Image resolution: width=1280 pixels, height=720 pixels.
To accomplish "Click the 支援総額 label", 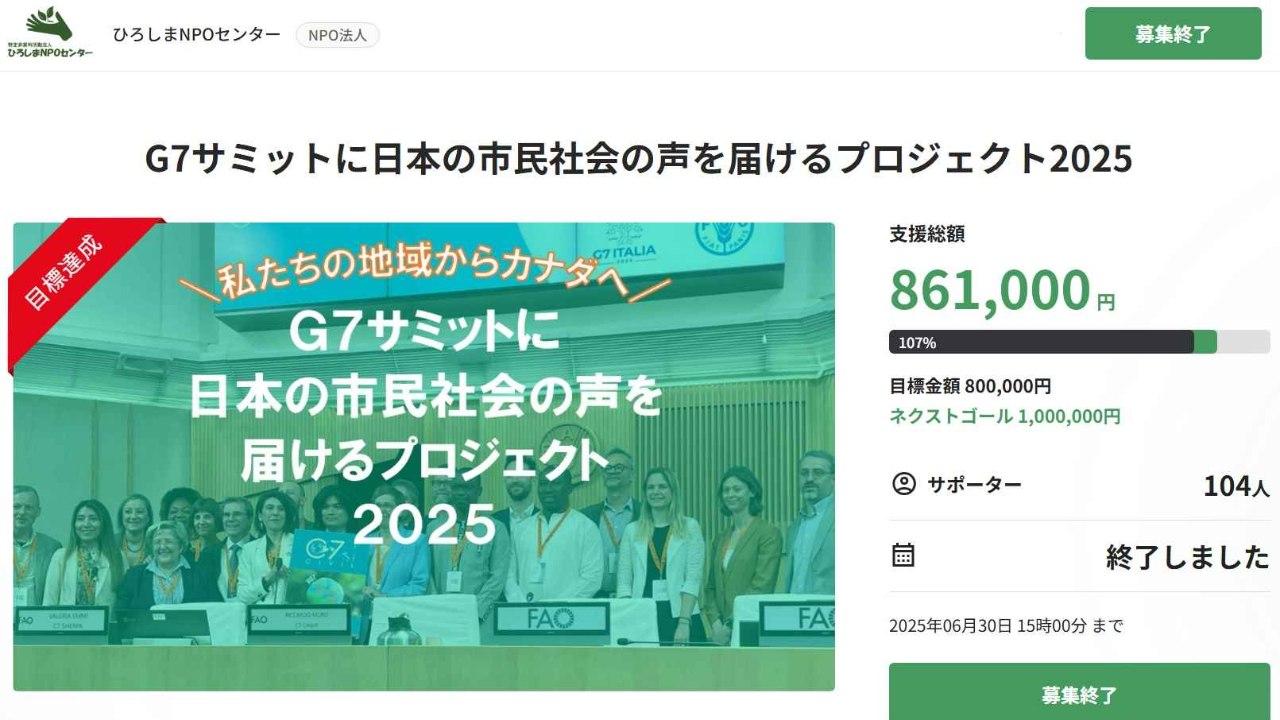I will (x=926, y=235).
